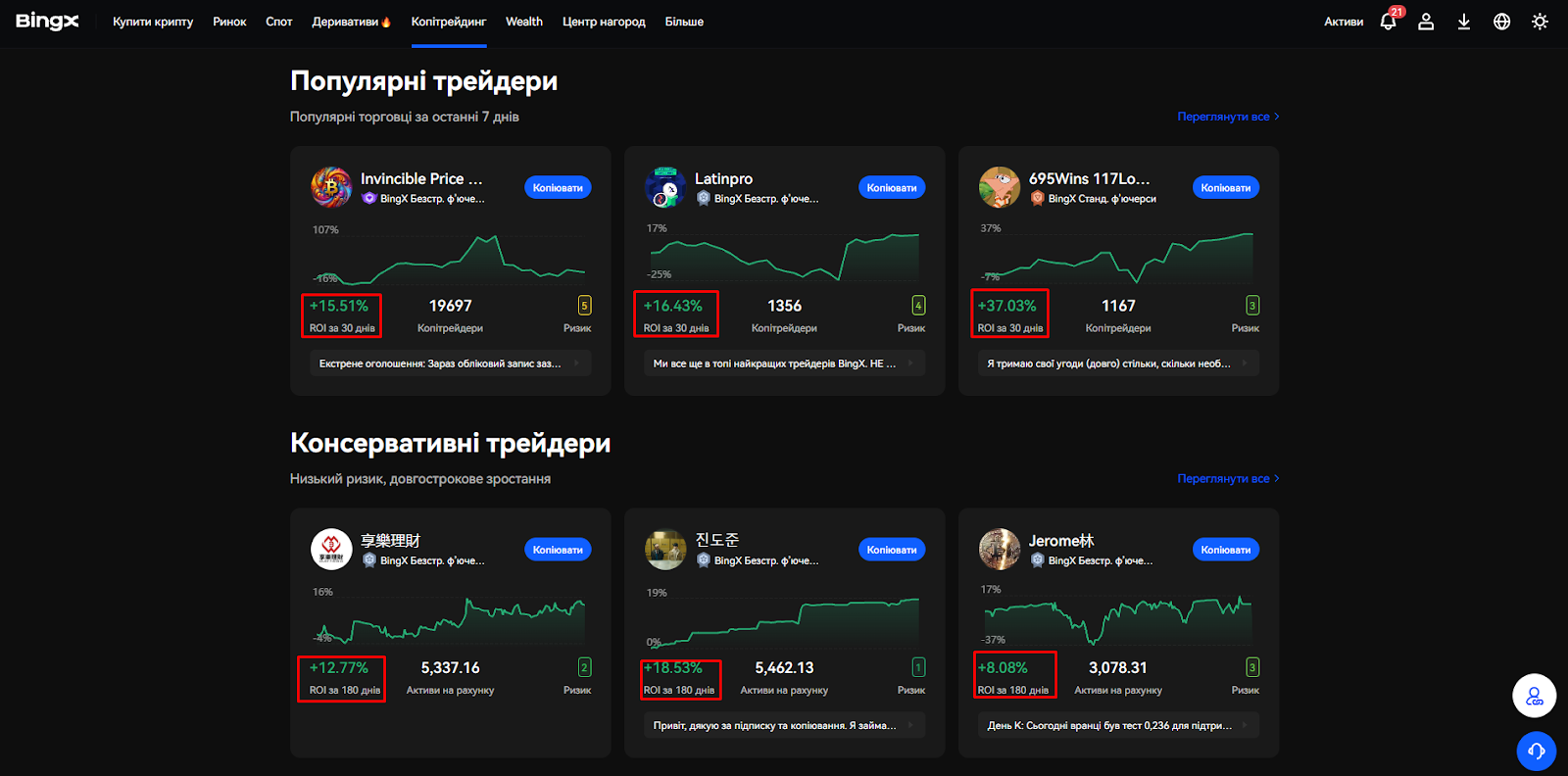Screen dimensions: 1568x776
Task: Click the 5,462.13 account assets value
Action: coord(784,667)
